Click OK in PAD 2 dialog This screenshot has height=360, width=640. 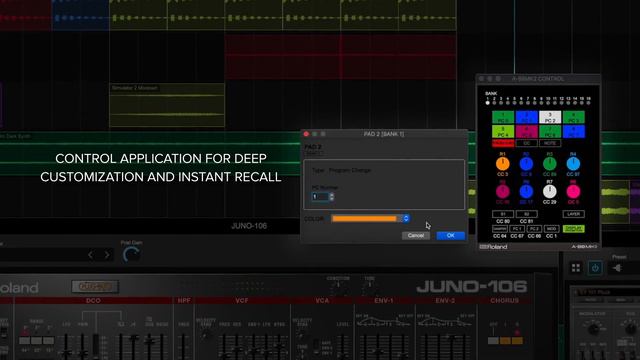451,236
